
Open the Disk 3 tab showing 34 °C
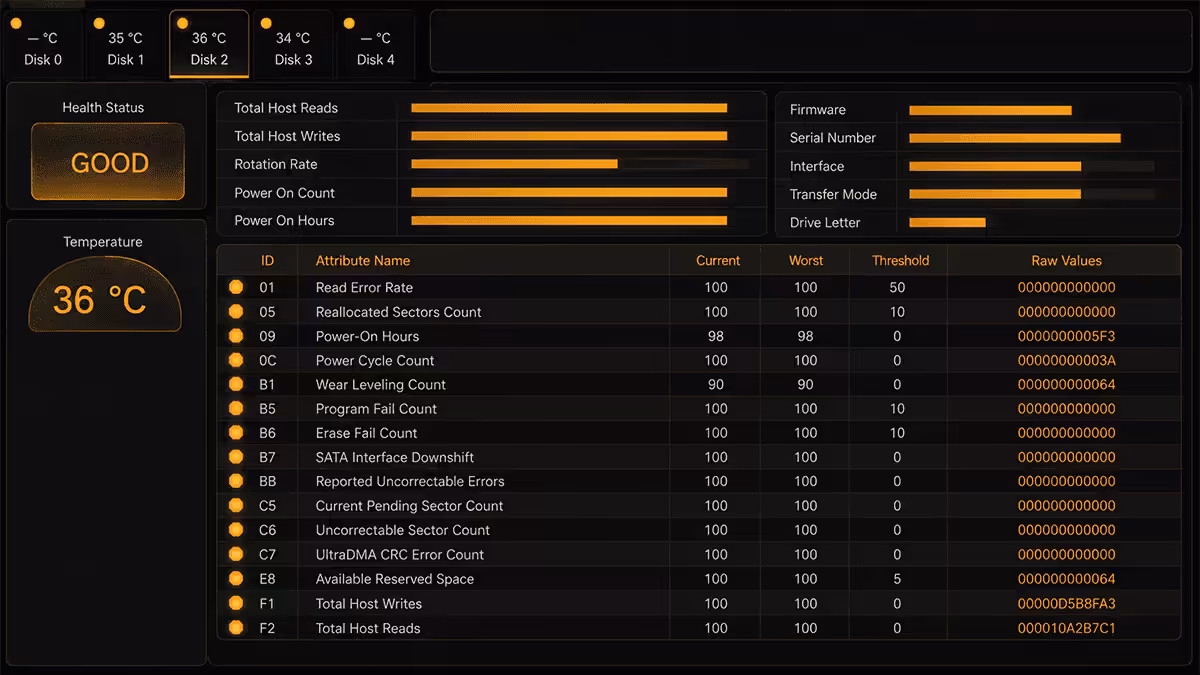(293, 45)
